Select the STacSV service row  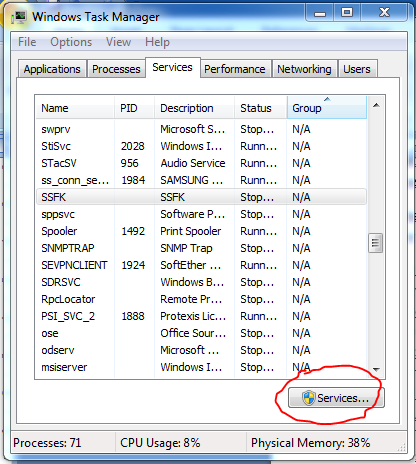click(x=201, y=163)
